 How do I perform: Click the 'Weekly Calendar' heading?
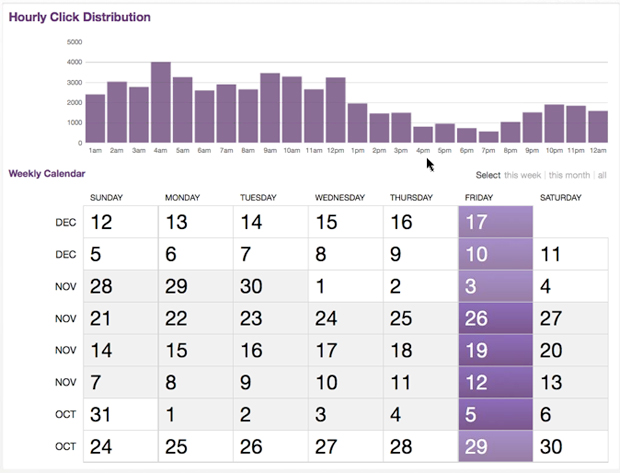pos(47,174)
